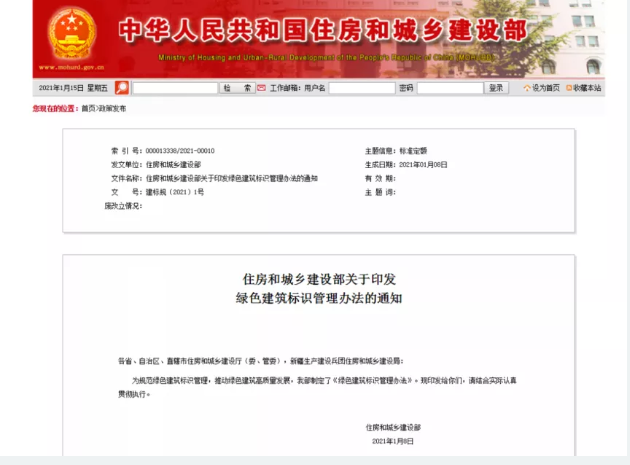The width and height of the screenshot is (630, 465).
Task: Click the national emblem logo
Action: pyautogui.click(x=72, y=33)
